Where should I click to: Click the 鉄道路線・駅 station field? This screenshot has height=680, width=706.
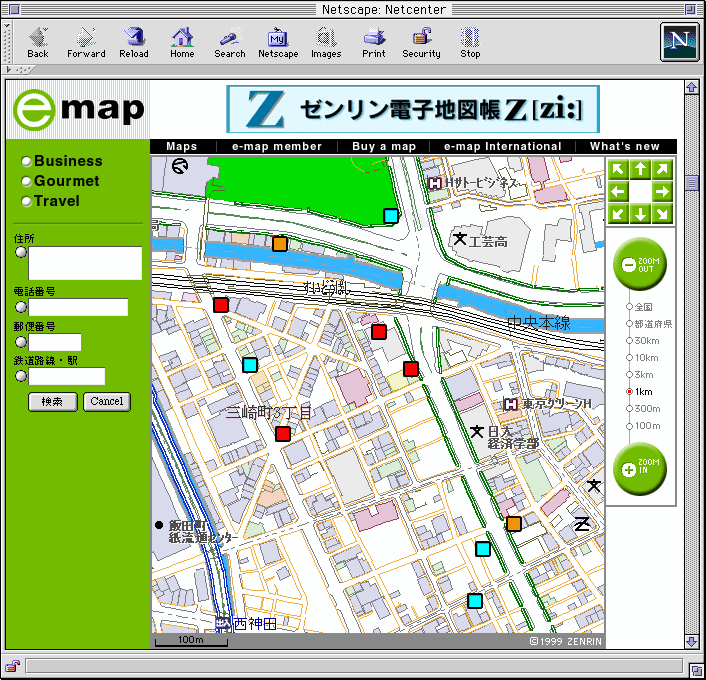67,376
